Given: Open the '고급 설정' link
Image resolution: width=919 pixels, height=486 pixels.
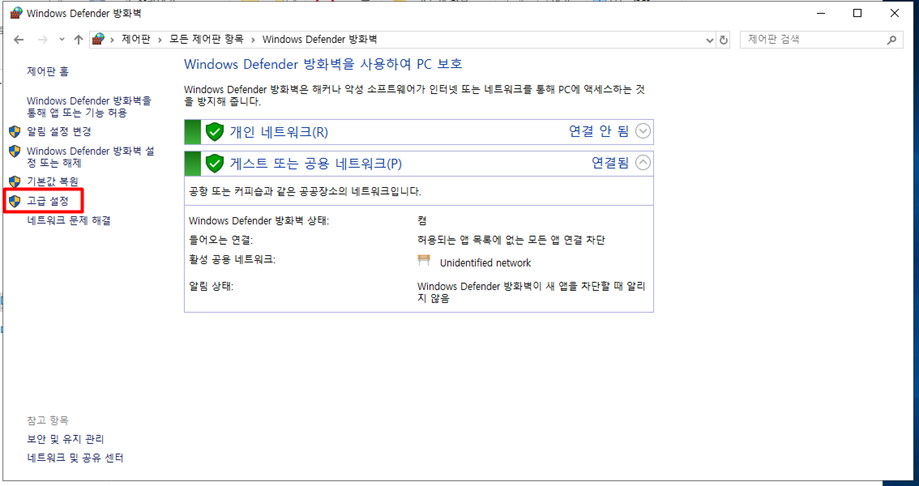Looking at the screenshot, I should point(48,201).
